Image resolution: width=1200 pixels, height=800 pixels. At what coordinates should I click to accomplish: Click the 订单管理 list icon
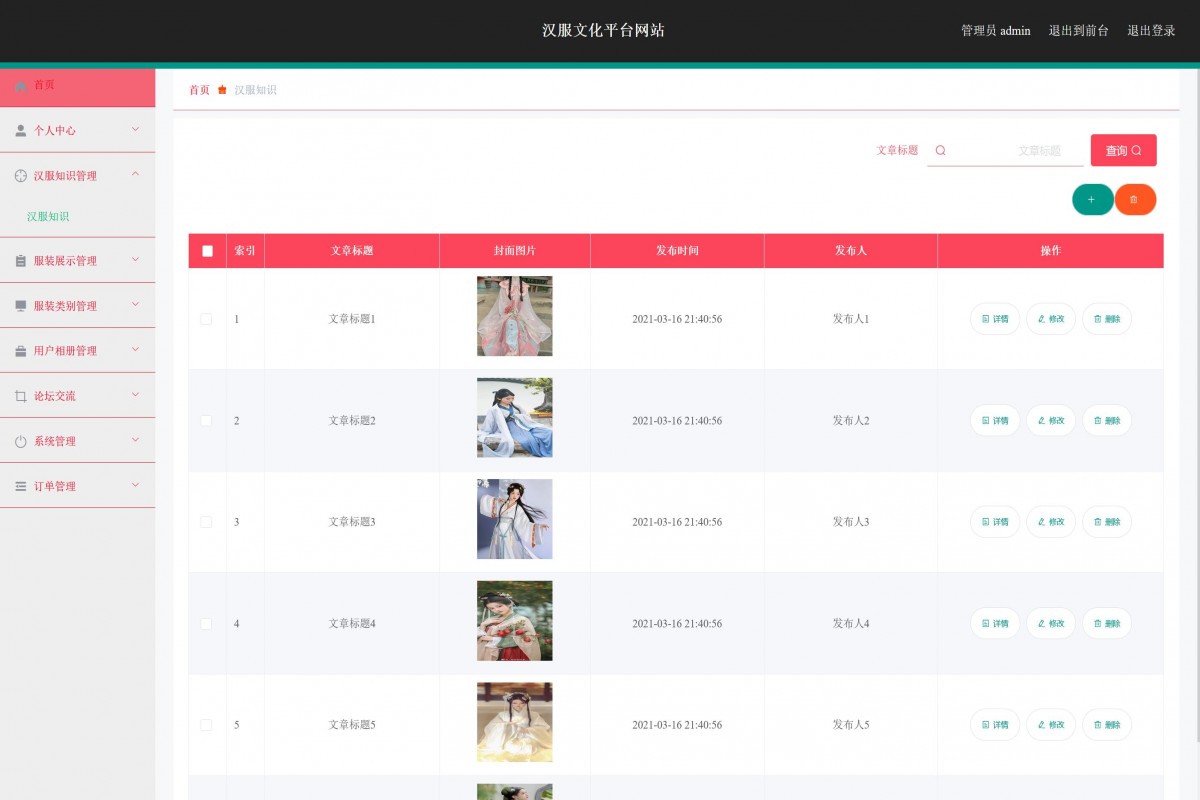coord(21,486)
